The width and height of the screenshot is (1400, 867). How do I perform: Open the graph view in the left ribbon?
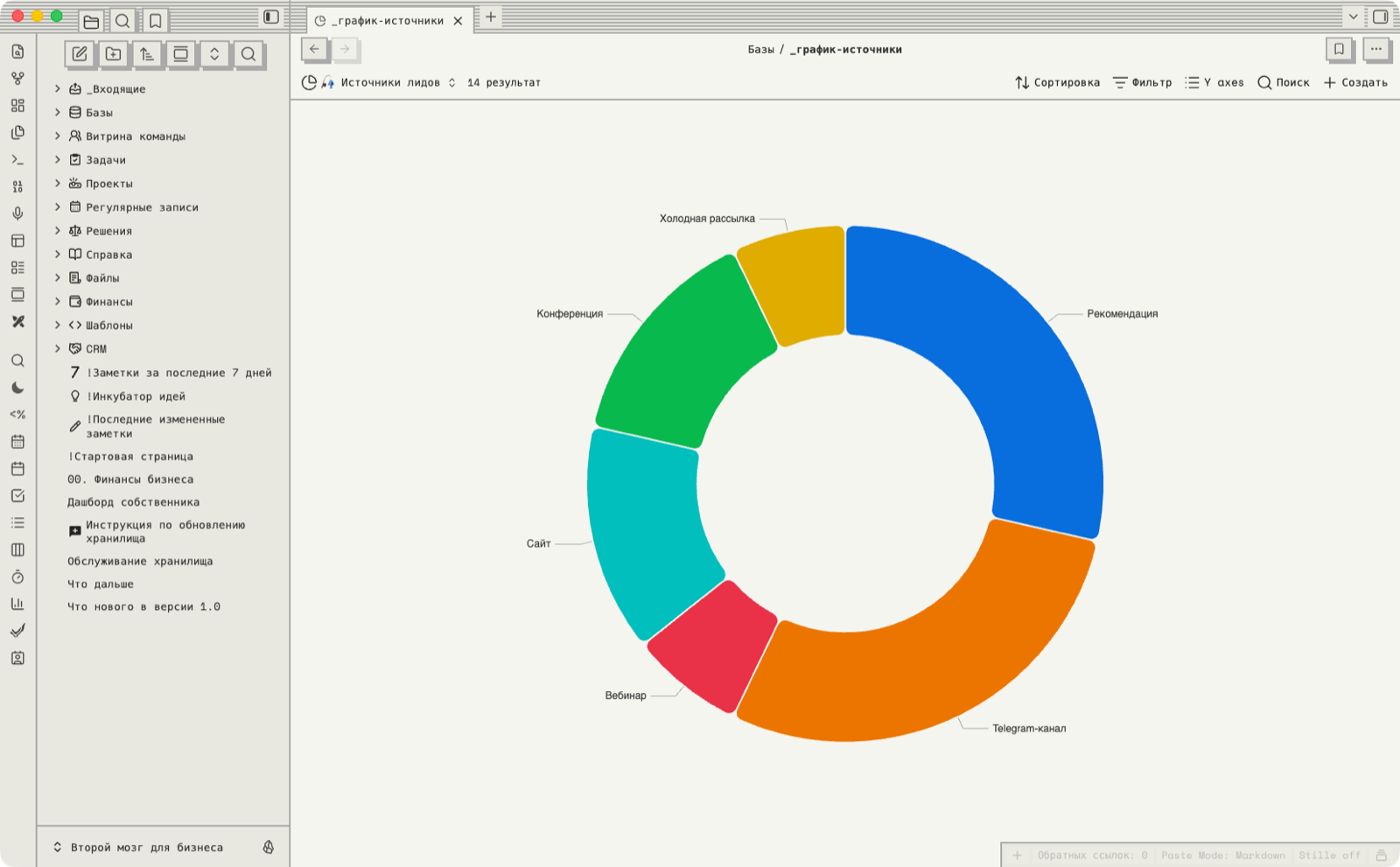click(17, 79)
